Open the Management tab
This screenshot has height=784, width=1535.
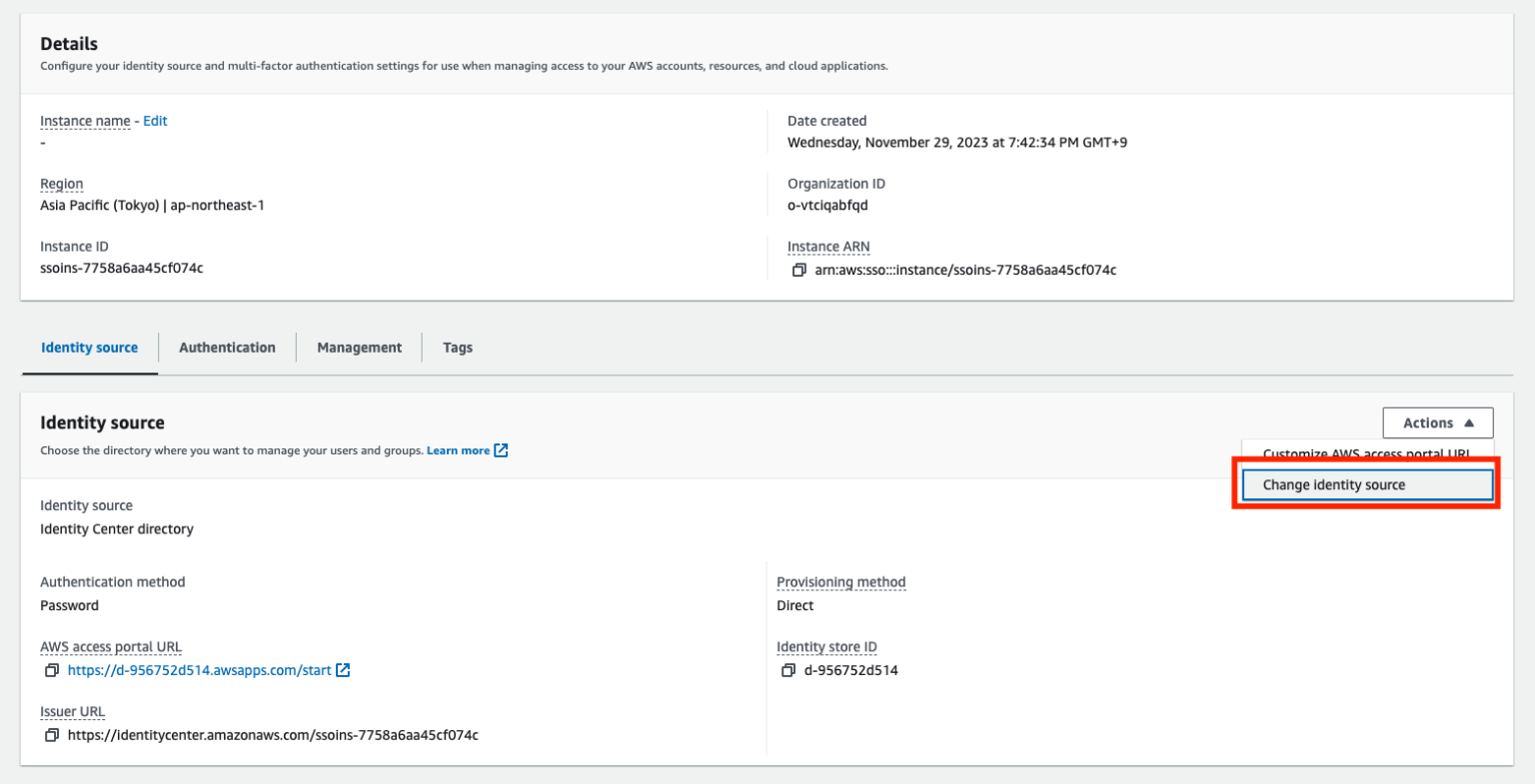[359, 347]
